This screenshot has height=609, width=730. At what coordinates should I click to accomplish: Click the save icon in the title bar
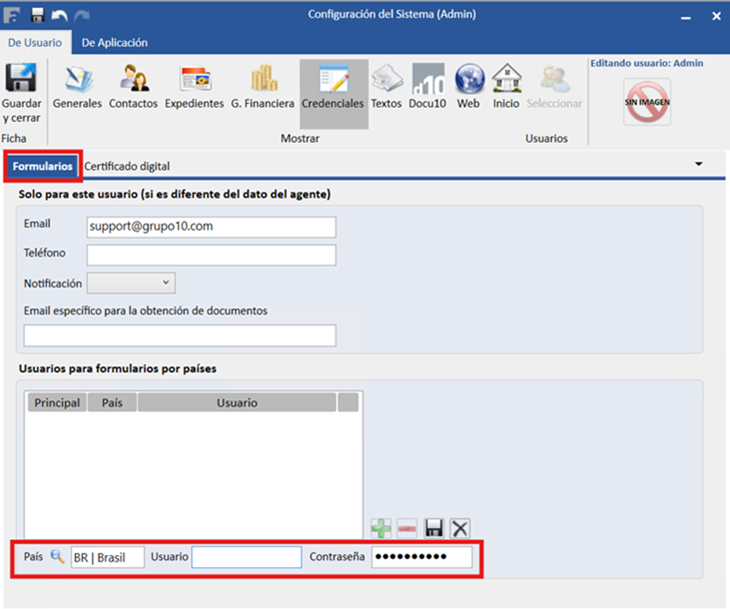pos(38,15)
